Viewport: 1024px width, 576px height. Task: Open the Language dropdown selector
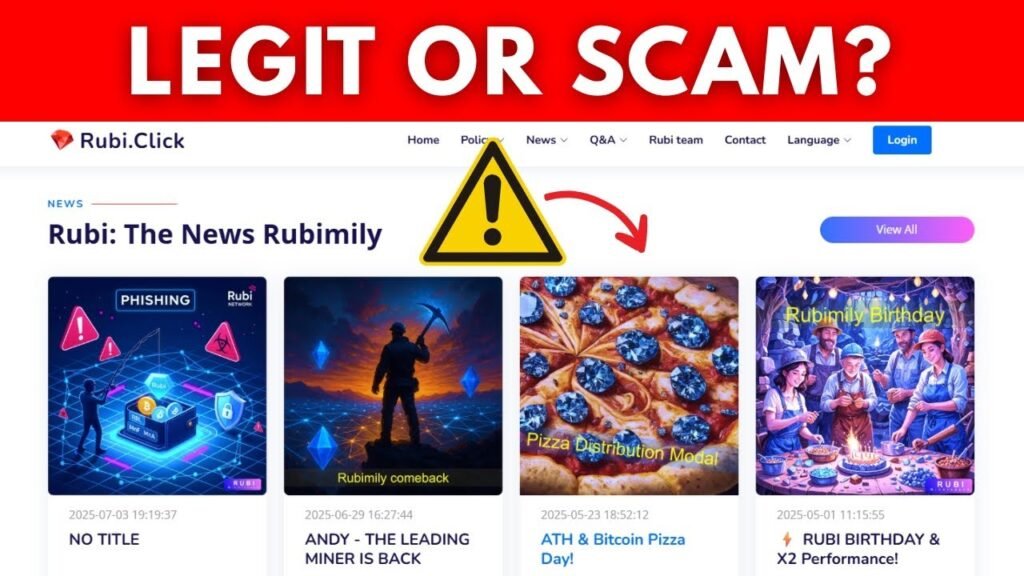819,140
